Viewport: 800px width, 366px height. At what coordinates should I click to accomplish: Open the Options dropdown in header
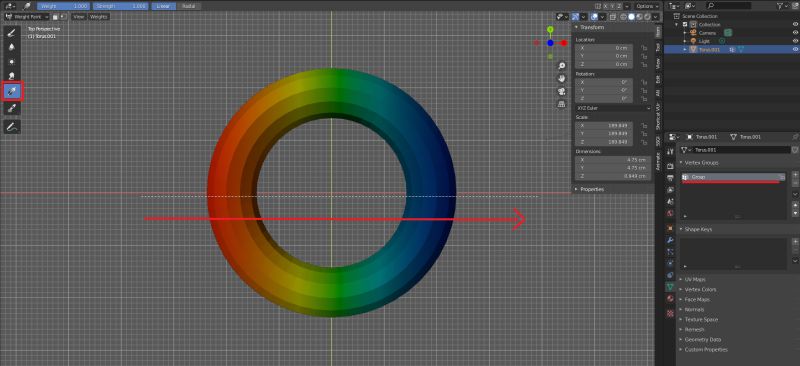[646, 6]
